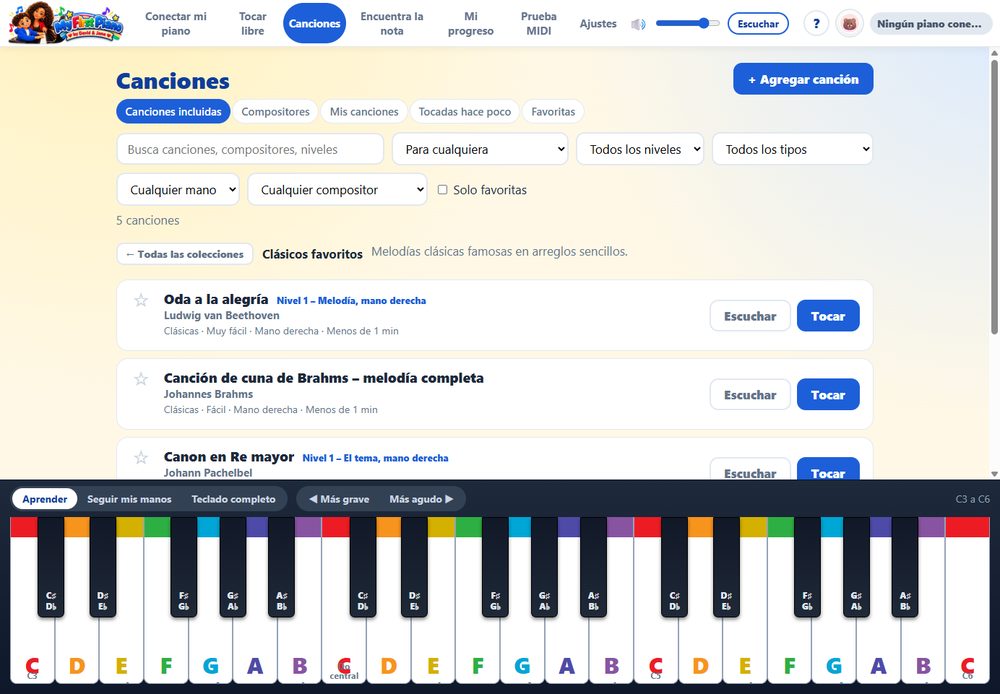
Task: Shift keyboard lower with Más grave
Action: (x=339, y=499)
